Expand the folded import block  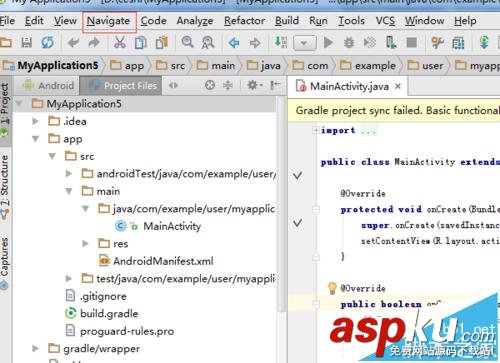tap(315, 130)
